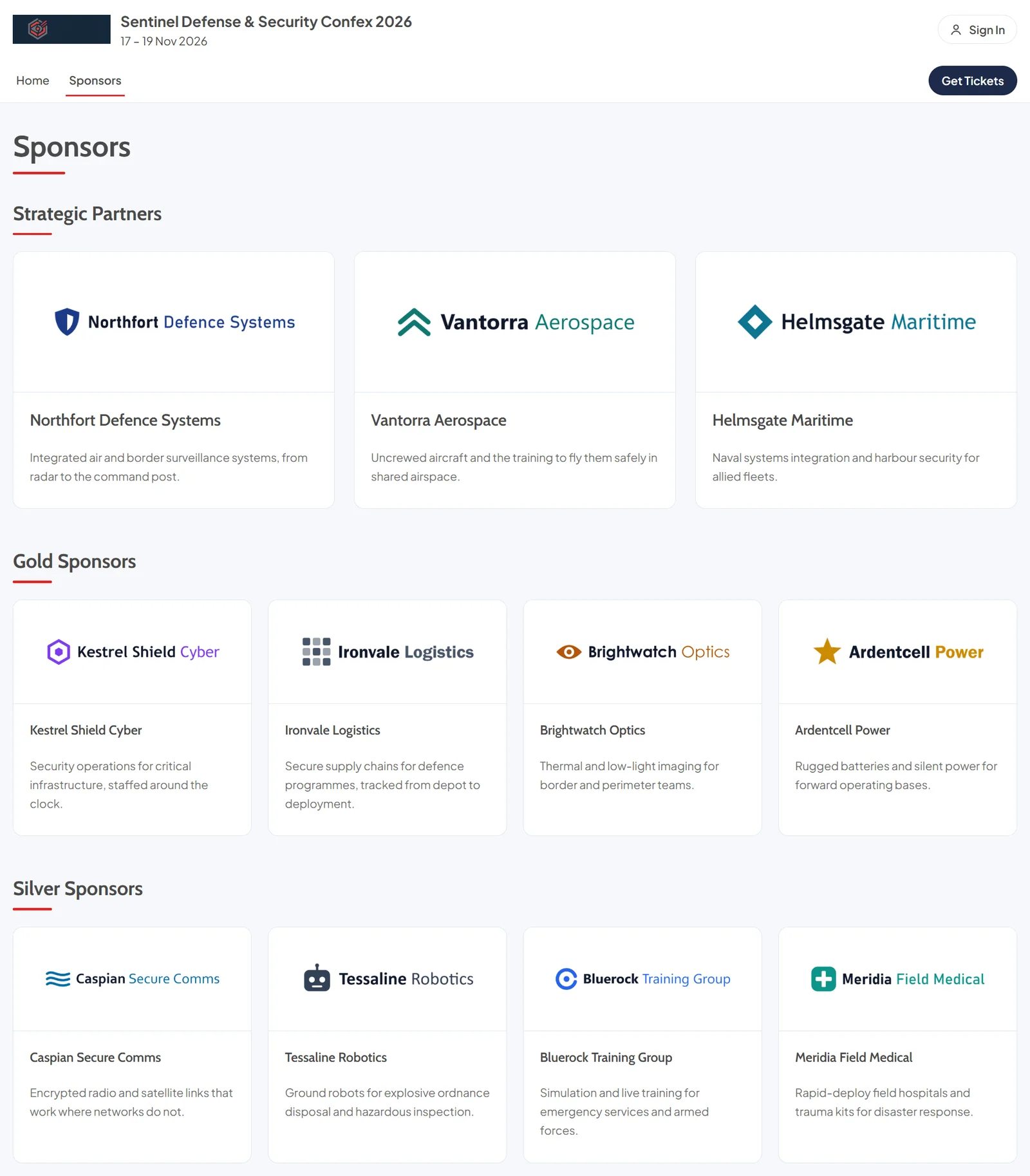
Task: Open the Helmsgate Maritime card title
Action: (782, 420)
